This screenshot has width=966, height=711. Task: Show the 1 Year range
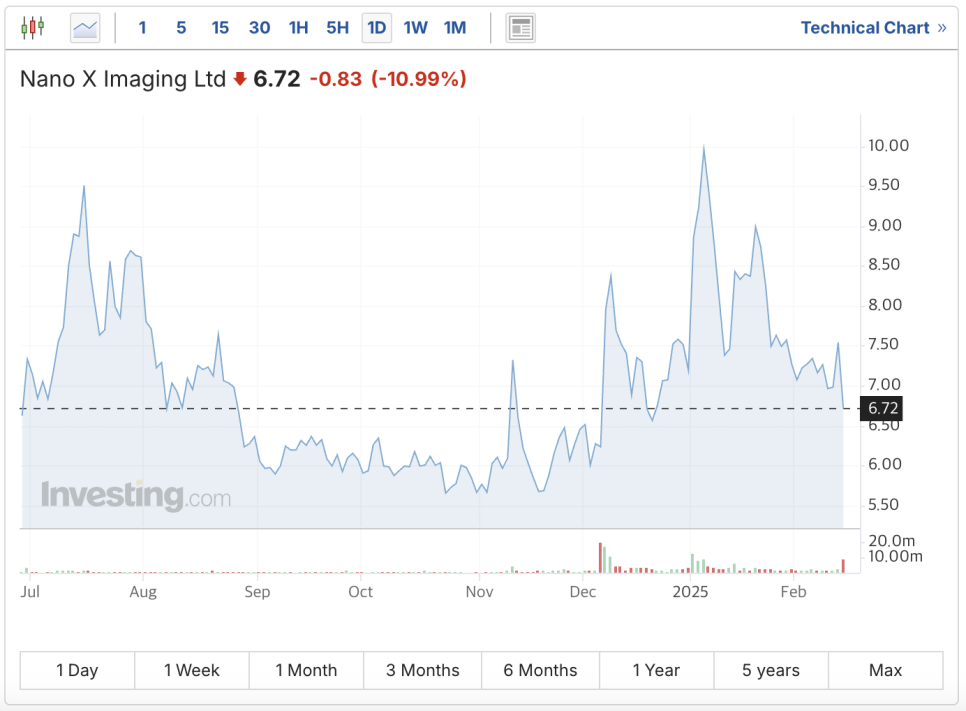pos(656,670)
